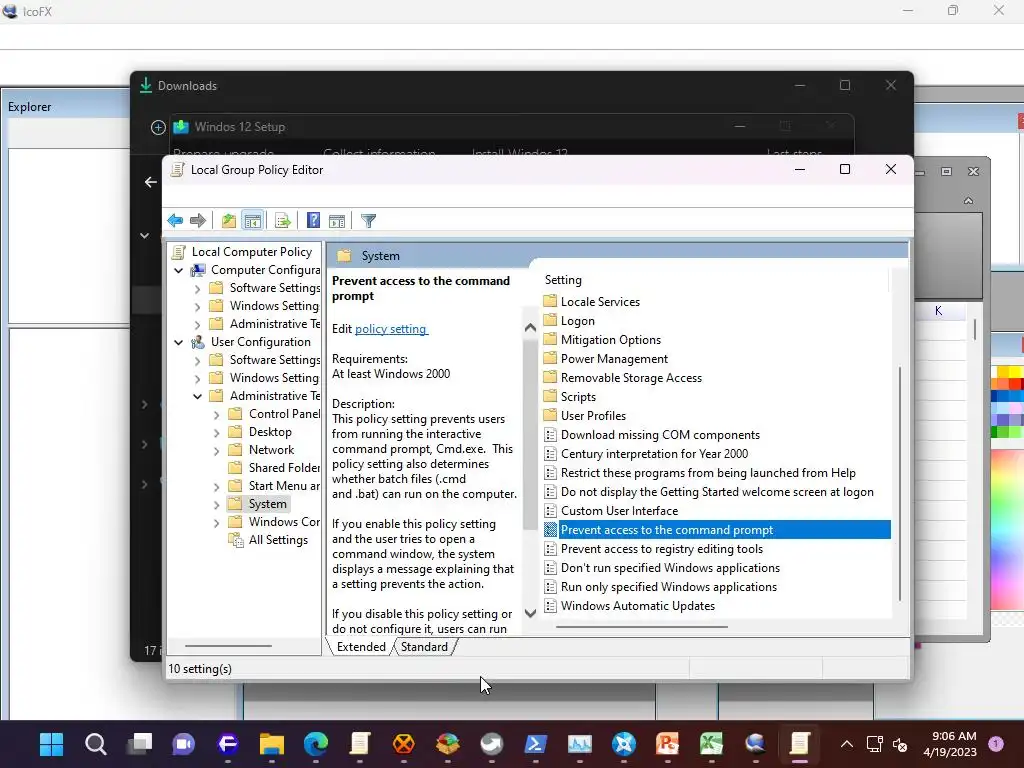Open the Logon folder in settings list

(577, 321)
